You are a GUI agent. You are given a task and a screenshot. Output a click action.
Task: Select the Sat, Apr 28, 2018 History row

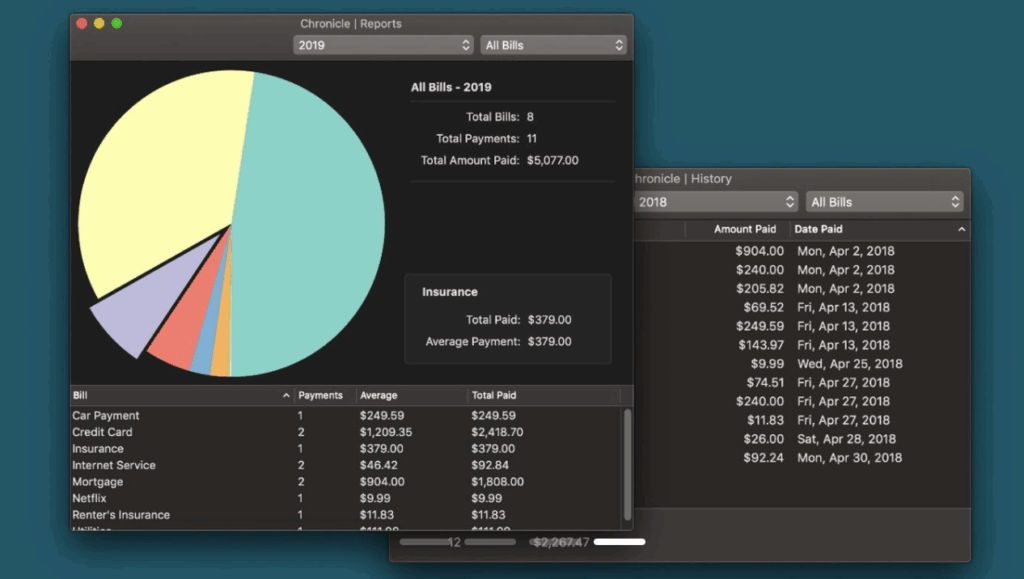coord(802,439)
